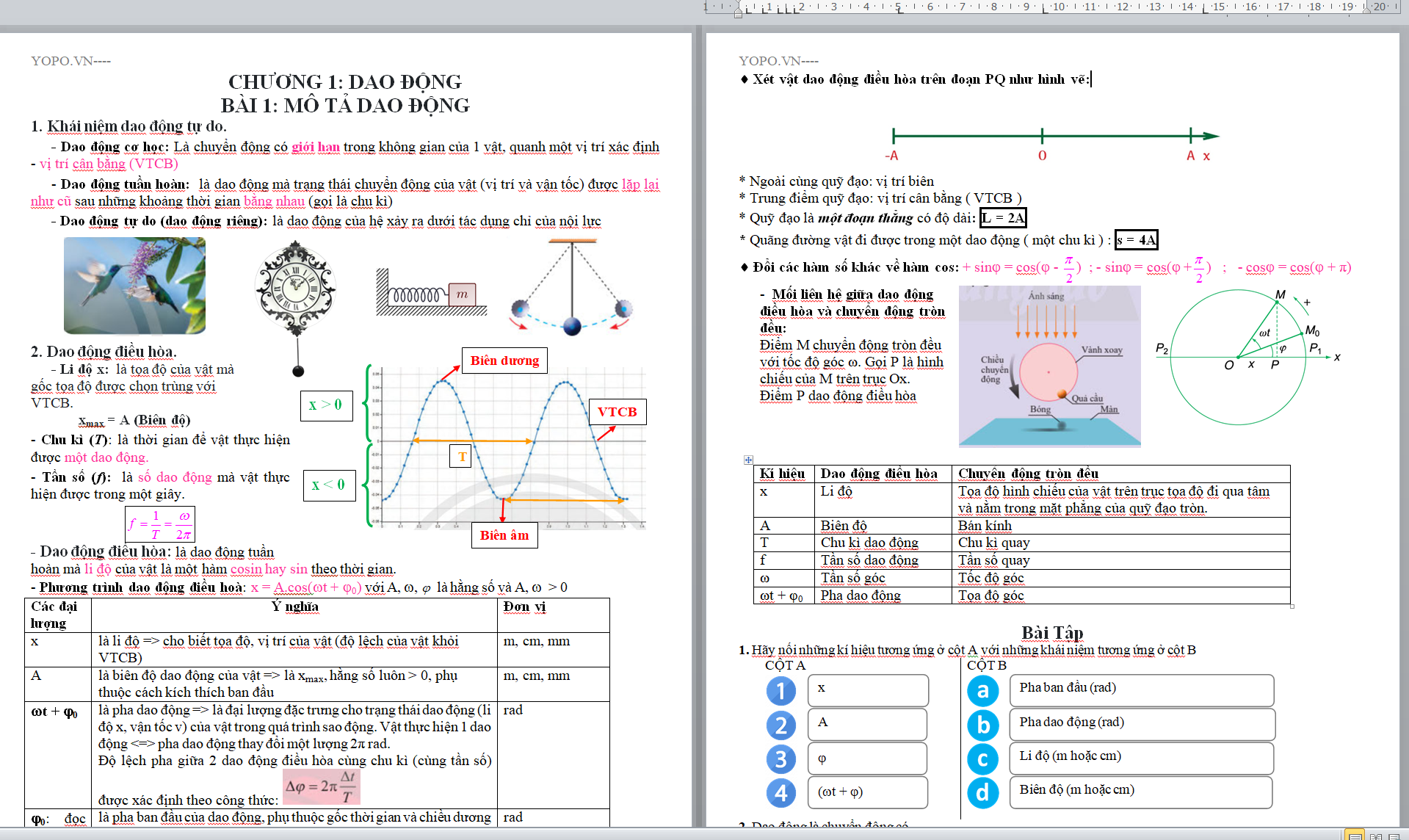Click the boxed 'L = 2A' formula
Image resolution: width=1409 pixels, height=840 pixels.
click(1003, 217)
